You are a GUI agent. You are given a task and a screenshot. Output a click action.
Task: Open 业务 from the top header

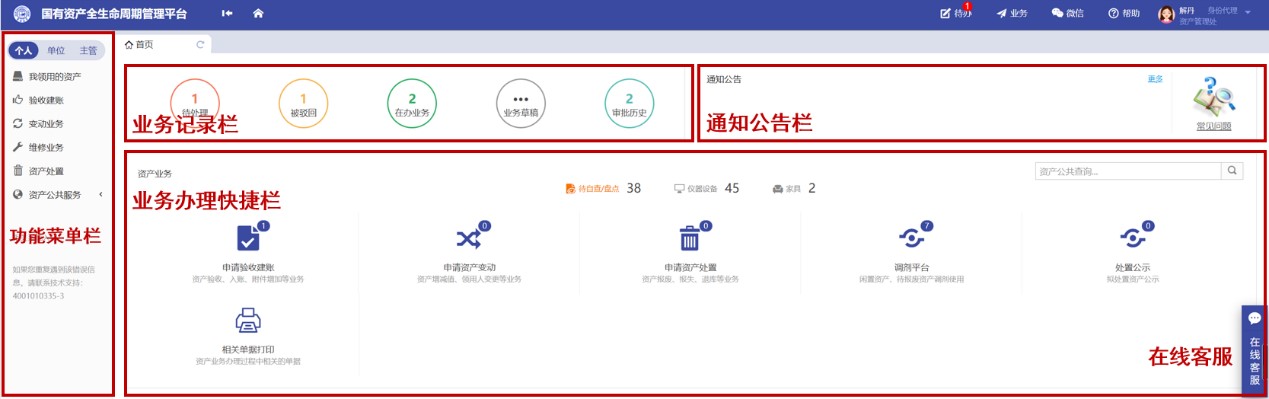coord(1012,13)
